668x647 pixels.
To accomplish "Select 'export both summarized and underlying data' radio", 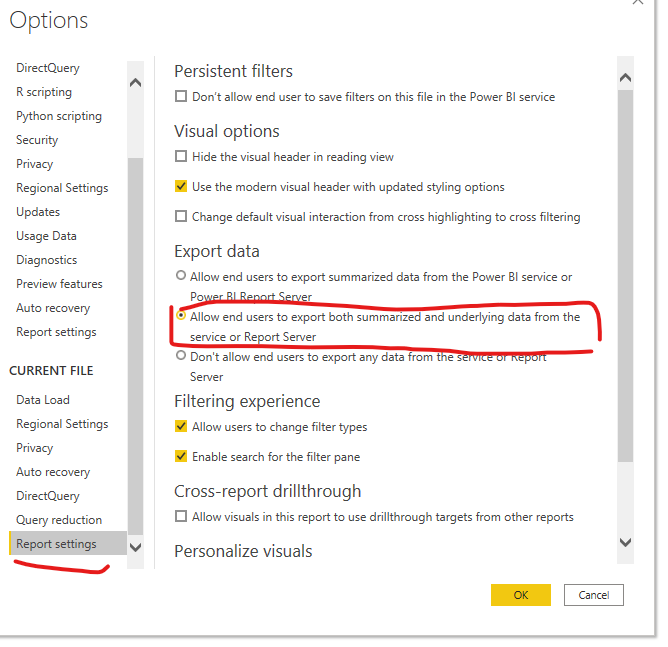I will pyautogui.click(x=181, y=316).
